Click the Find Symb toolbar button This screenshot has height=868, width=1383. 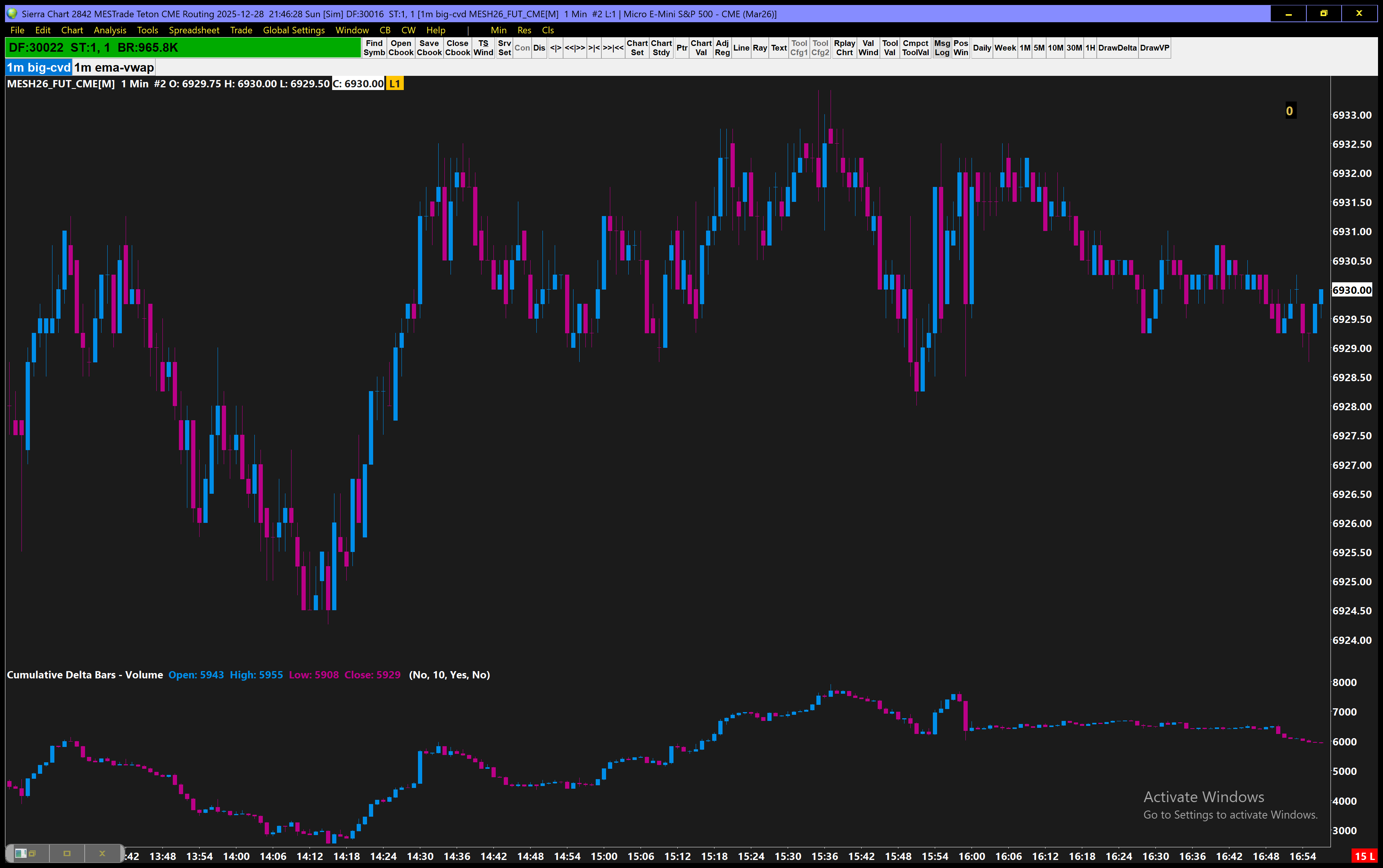(374, 47)
